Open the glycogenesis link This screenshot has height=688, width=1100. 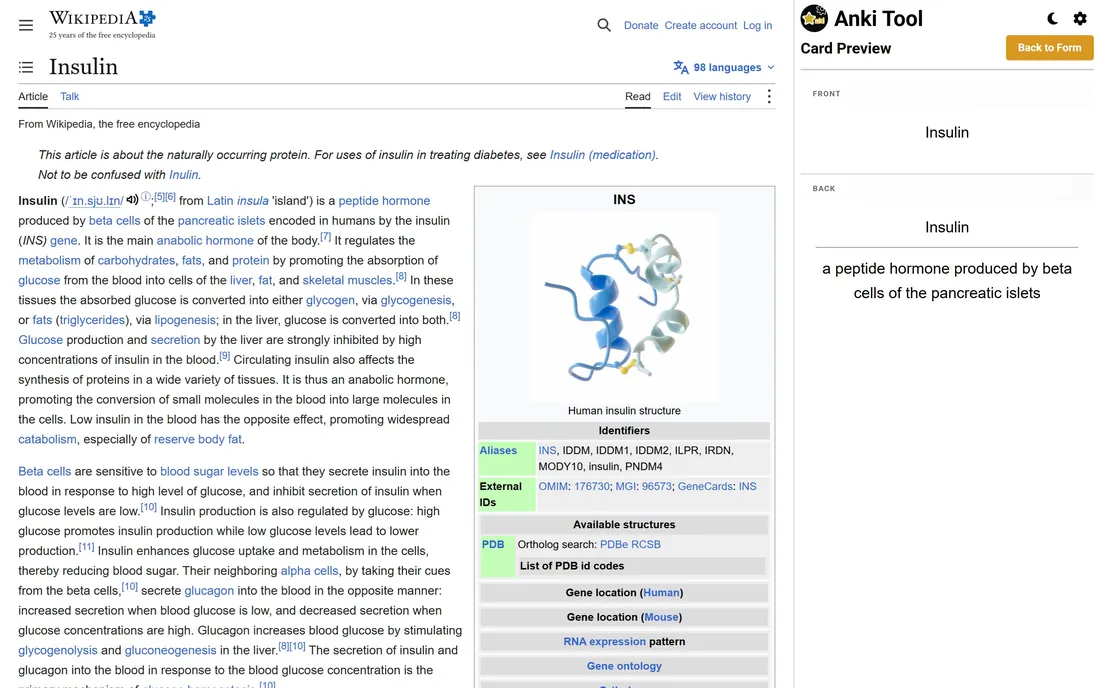[416, 300]
